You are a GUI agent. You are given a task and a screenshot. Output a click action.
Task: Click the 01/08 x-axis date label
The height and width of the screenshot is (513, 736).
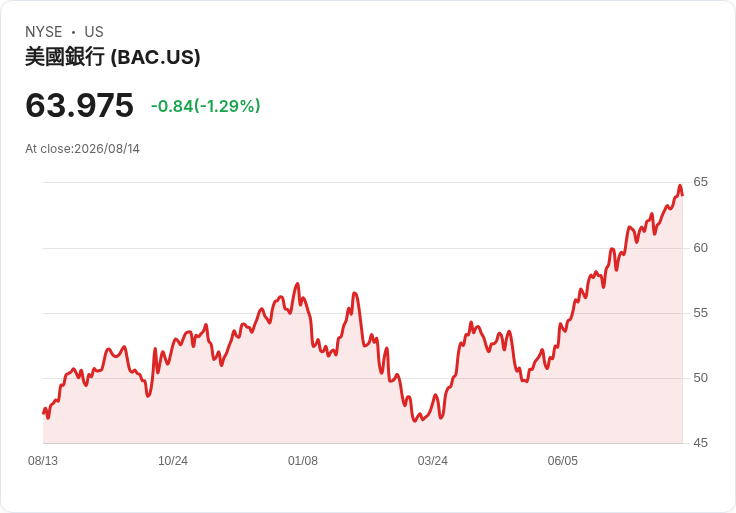pyautogui.click(x=303, y=461)
